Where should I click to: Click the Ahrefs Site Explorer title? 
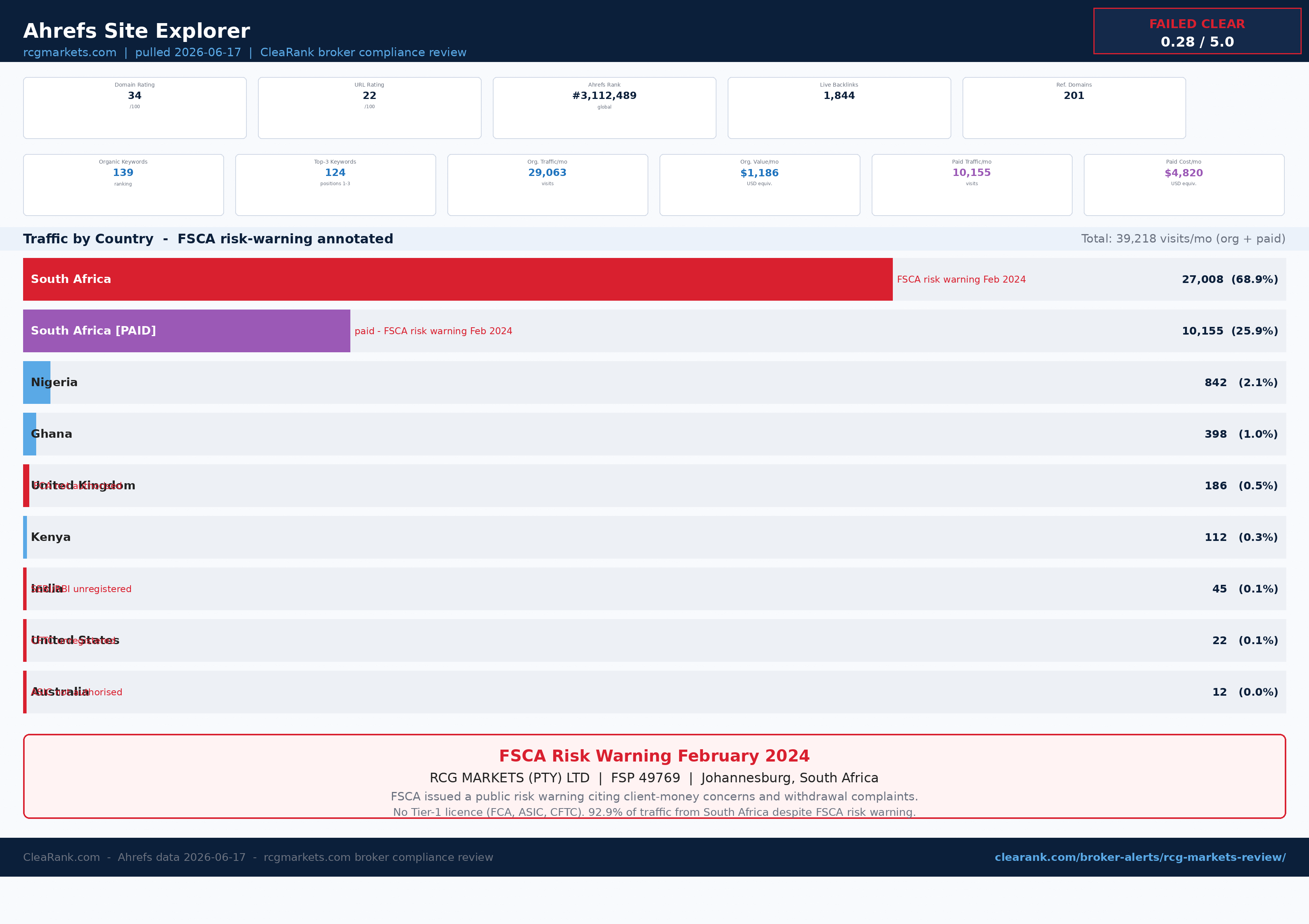(136, 31)
